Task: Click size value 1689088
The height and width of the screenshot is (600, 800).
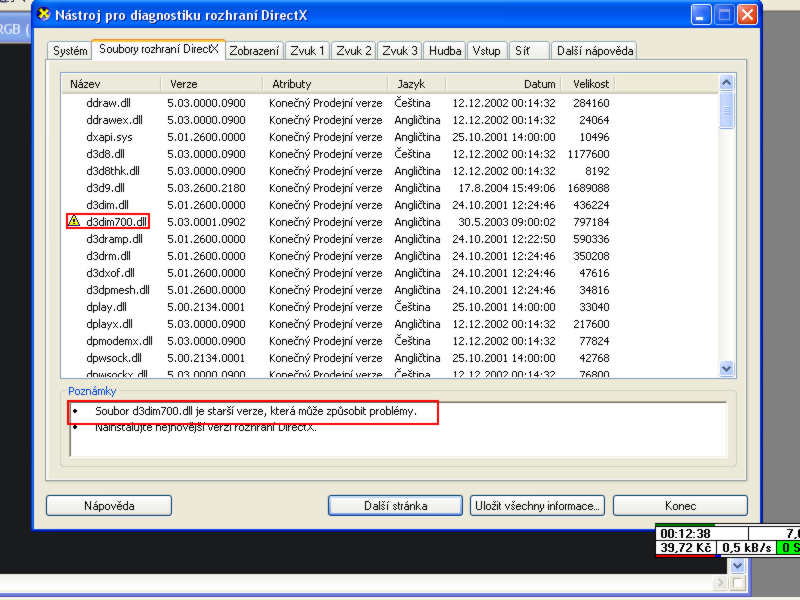Action: tap(588, 188)
